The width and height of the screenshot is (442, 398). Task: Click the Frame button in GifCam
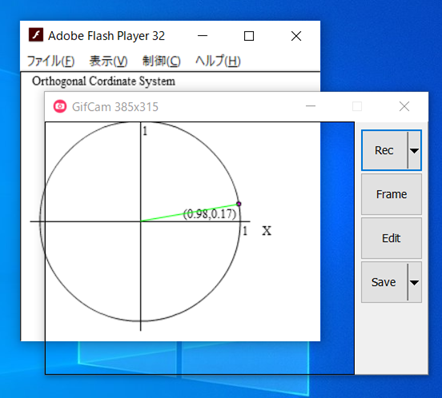coord(391,194)
